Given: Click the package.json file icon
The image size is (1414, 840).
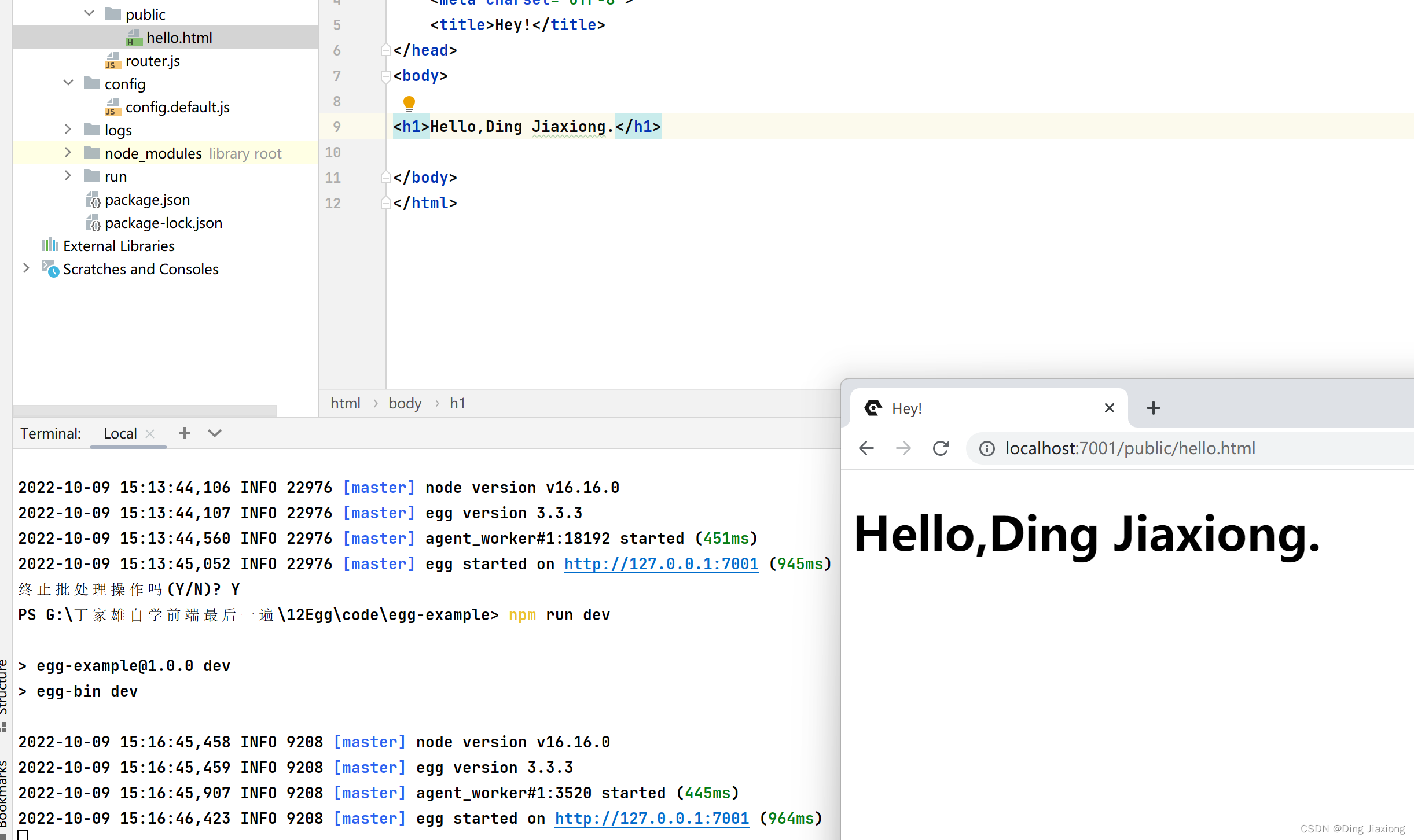Looking at the screenshot, I should pos(93,200).
